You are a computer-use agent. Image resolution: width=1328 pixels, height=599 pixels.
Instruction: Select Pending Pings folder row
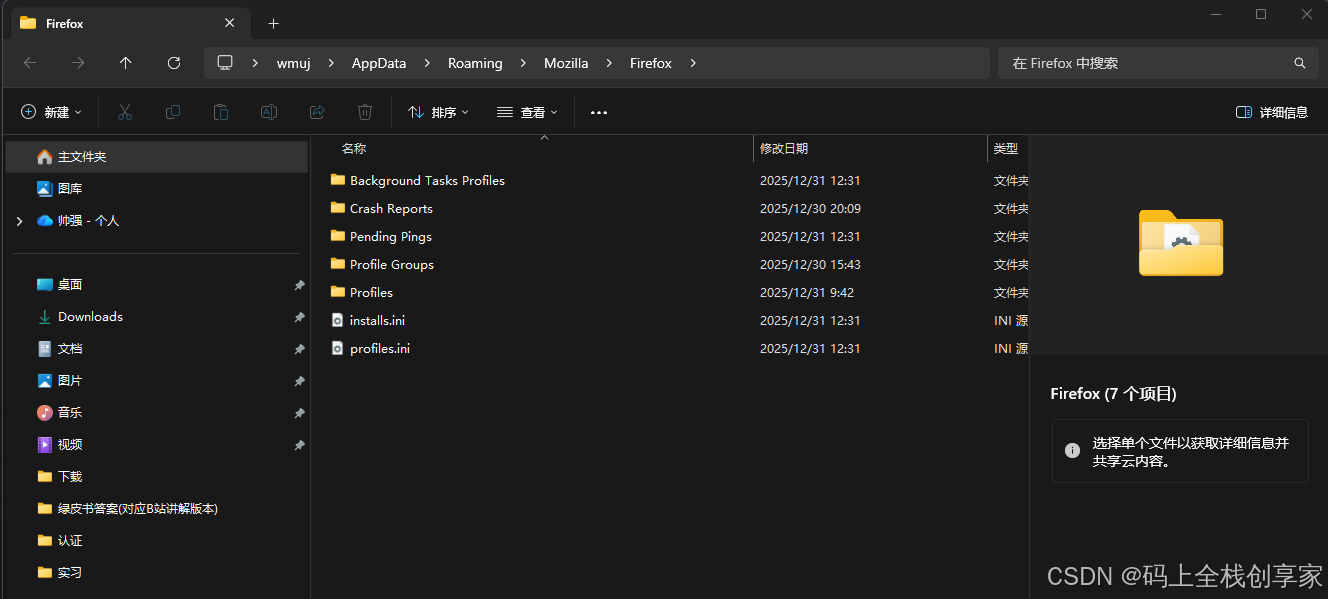click(675, 236)
